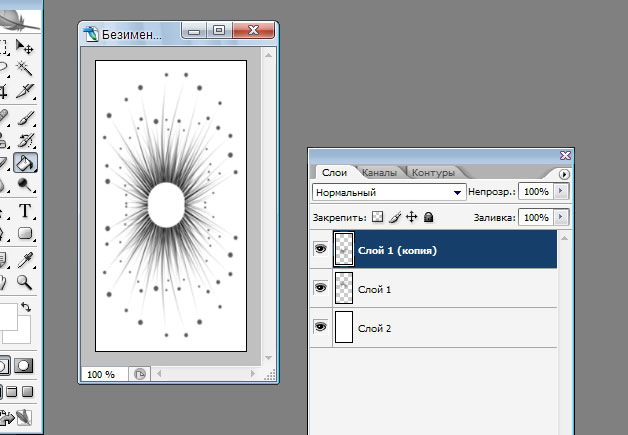
Task: Toggle visibility of layer Слой 1
Action: click(321, 288)
